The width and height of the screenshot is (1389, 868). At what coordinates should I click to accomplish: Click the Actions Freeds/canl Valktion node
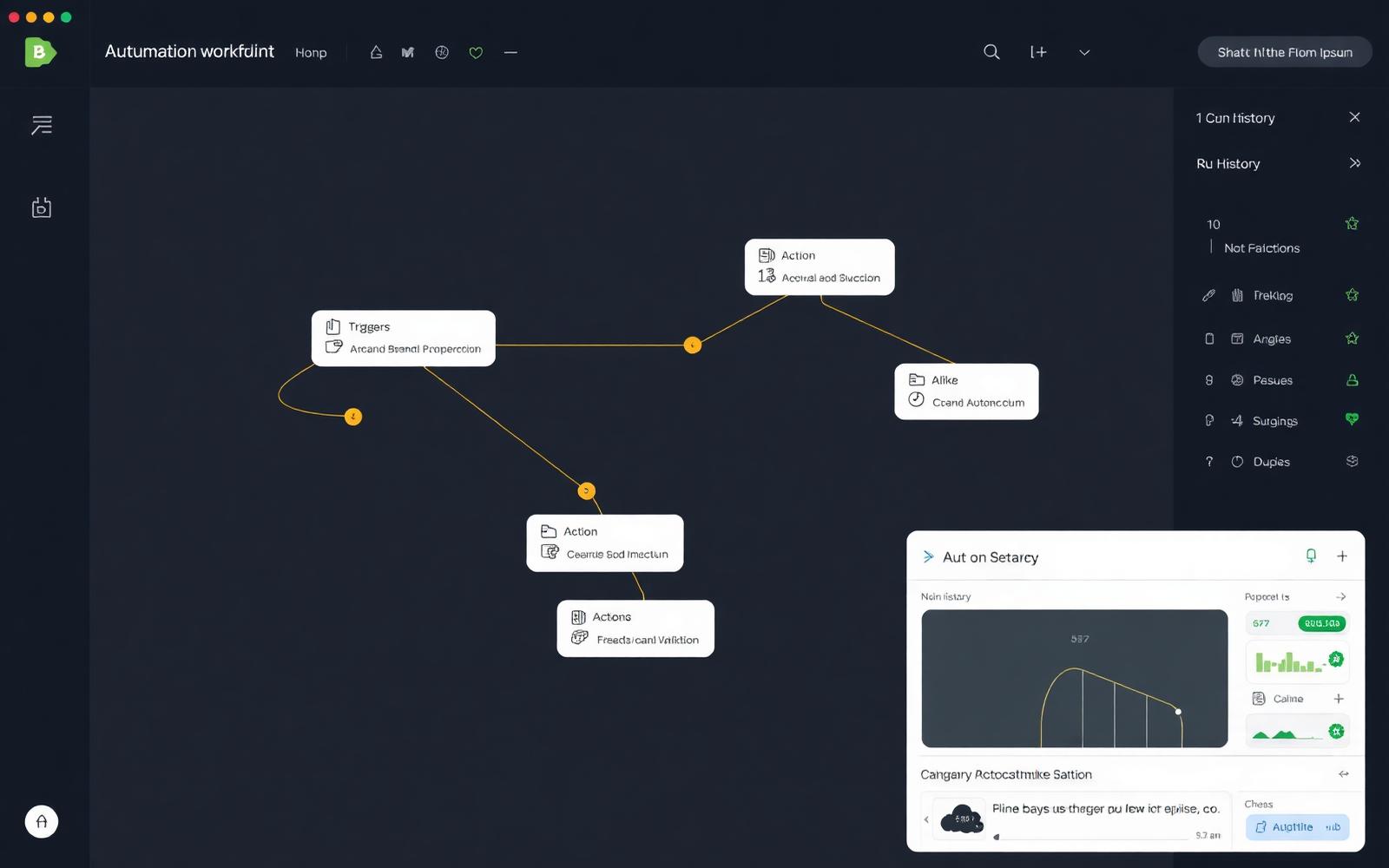pyautogui.click(x=635, y=628)
